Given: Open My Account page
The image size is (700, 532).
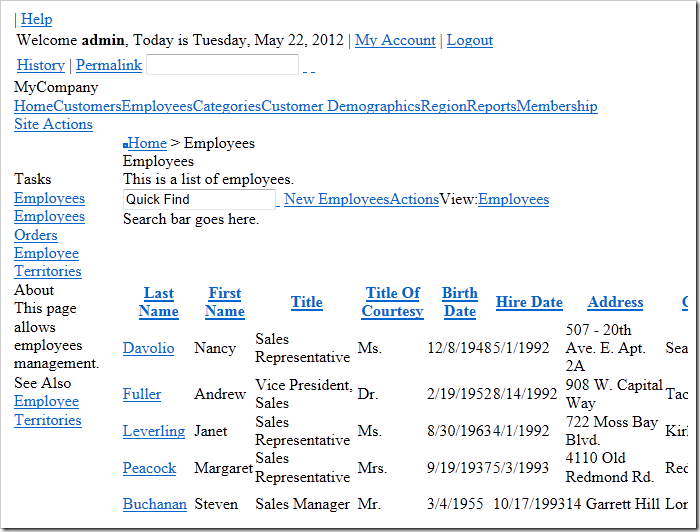Looking at the screenshot, I should (x=395, y=40).
